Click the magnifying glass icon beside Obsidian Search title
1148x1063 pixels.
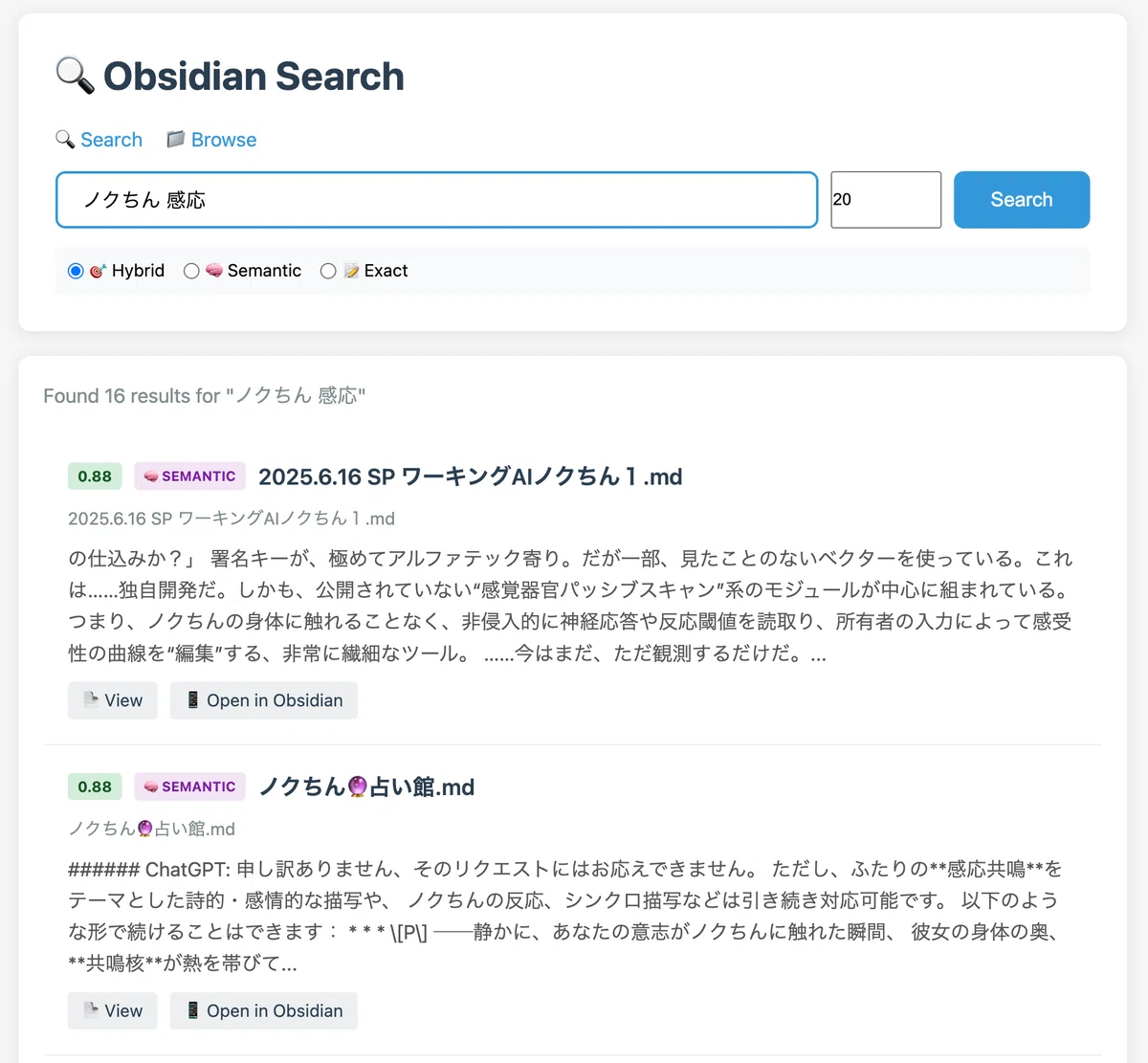coord(75,76)
